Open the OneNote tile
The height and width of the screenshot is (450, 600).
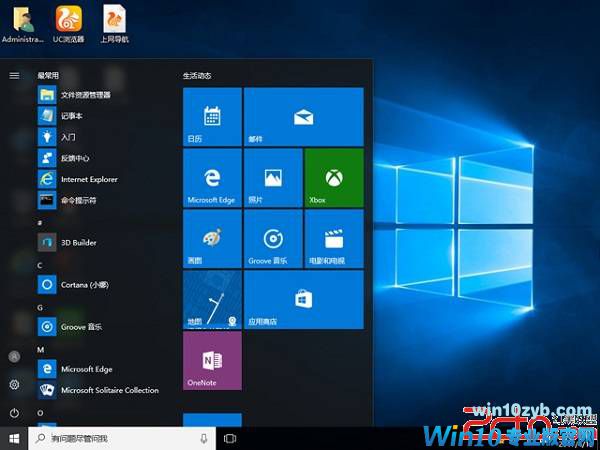click(x=212, y=361)
